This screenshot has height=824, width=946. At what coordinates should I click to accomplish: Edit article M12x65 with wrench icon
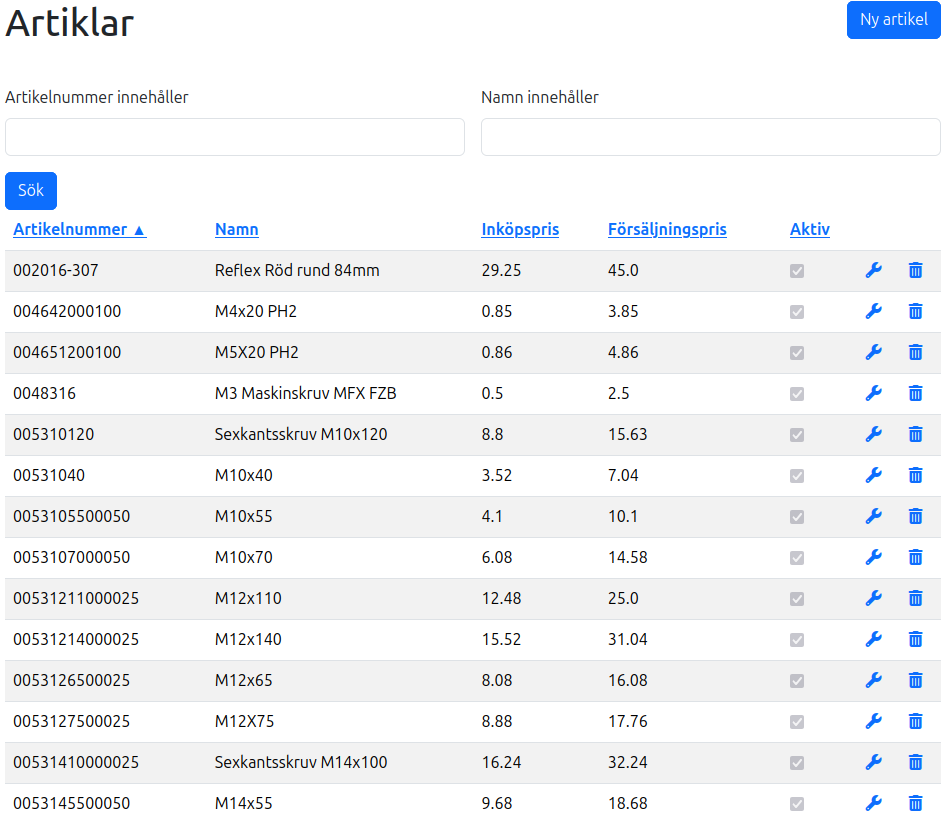[873, 680]
